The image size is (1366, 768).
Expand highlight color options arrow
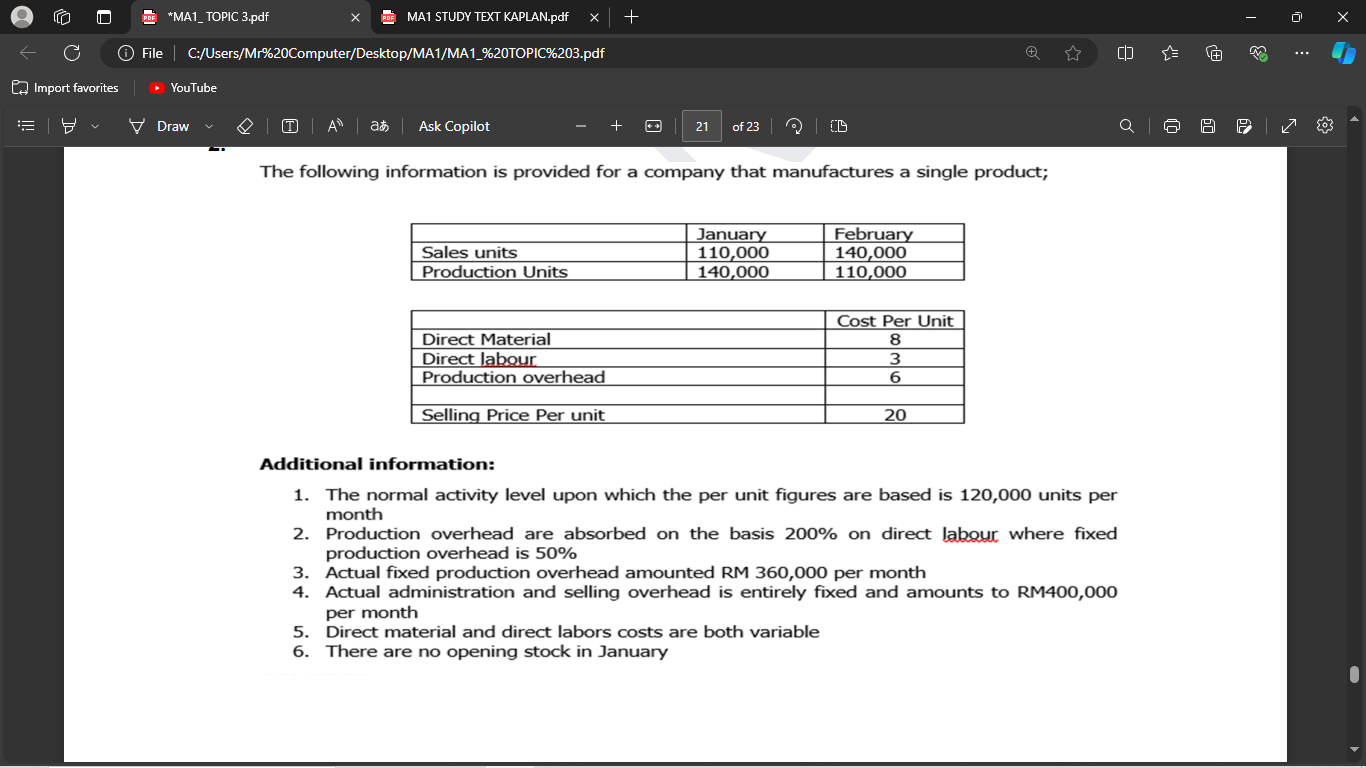[x=95, y=126]
